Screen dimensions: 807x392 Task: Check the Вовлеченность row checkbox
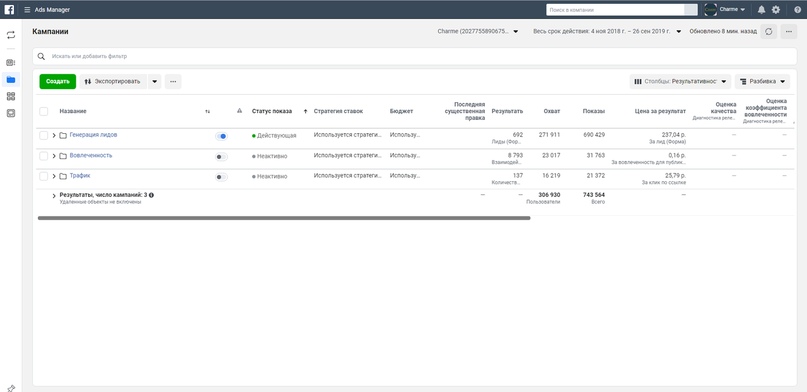tap(44, 156)
